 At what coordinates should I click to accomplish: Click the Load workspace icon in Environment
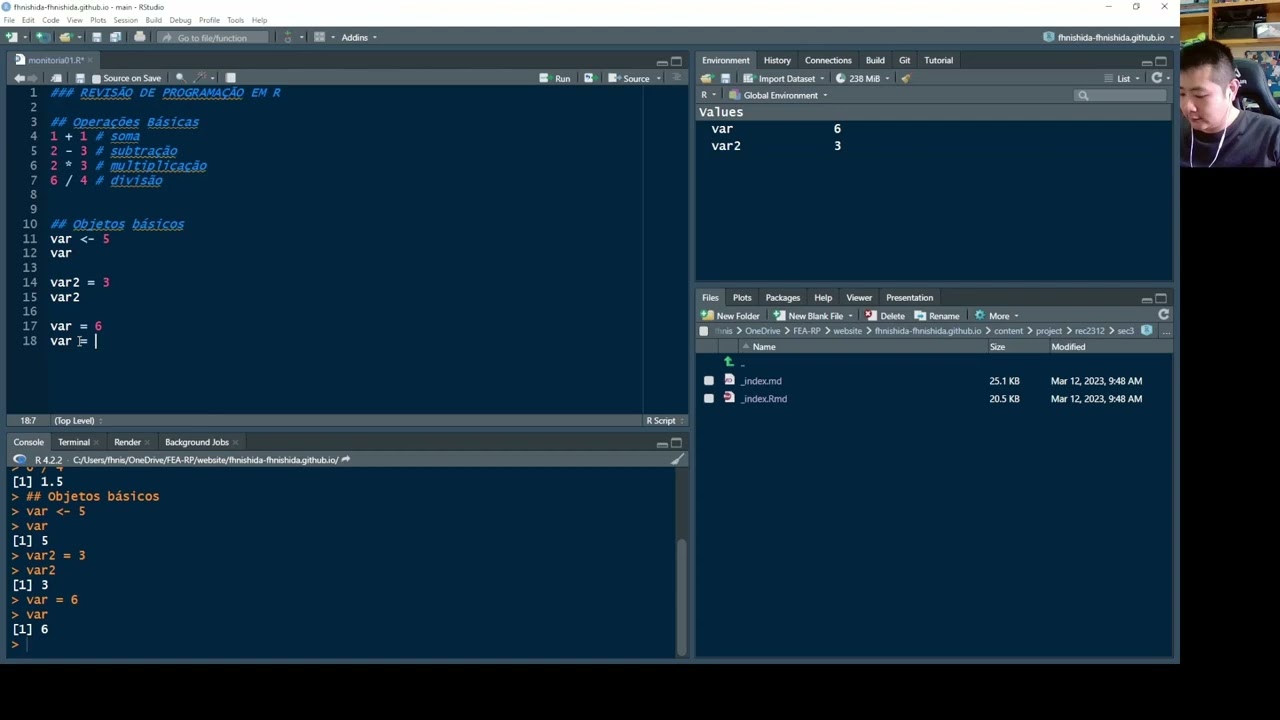tap(707, 78)
